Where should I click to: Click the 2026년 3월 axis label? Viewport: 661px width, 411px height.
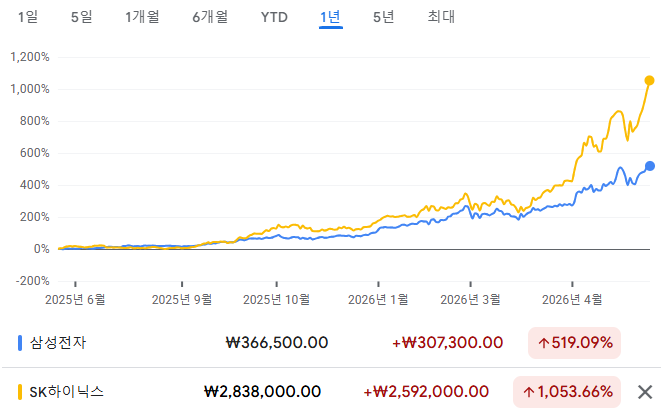coord(470,300)
